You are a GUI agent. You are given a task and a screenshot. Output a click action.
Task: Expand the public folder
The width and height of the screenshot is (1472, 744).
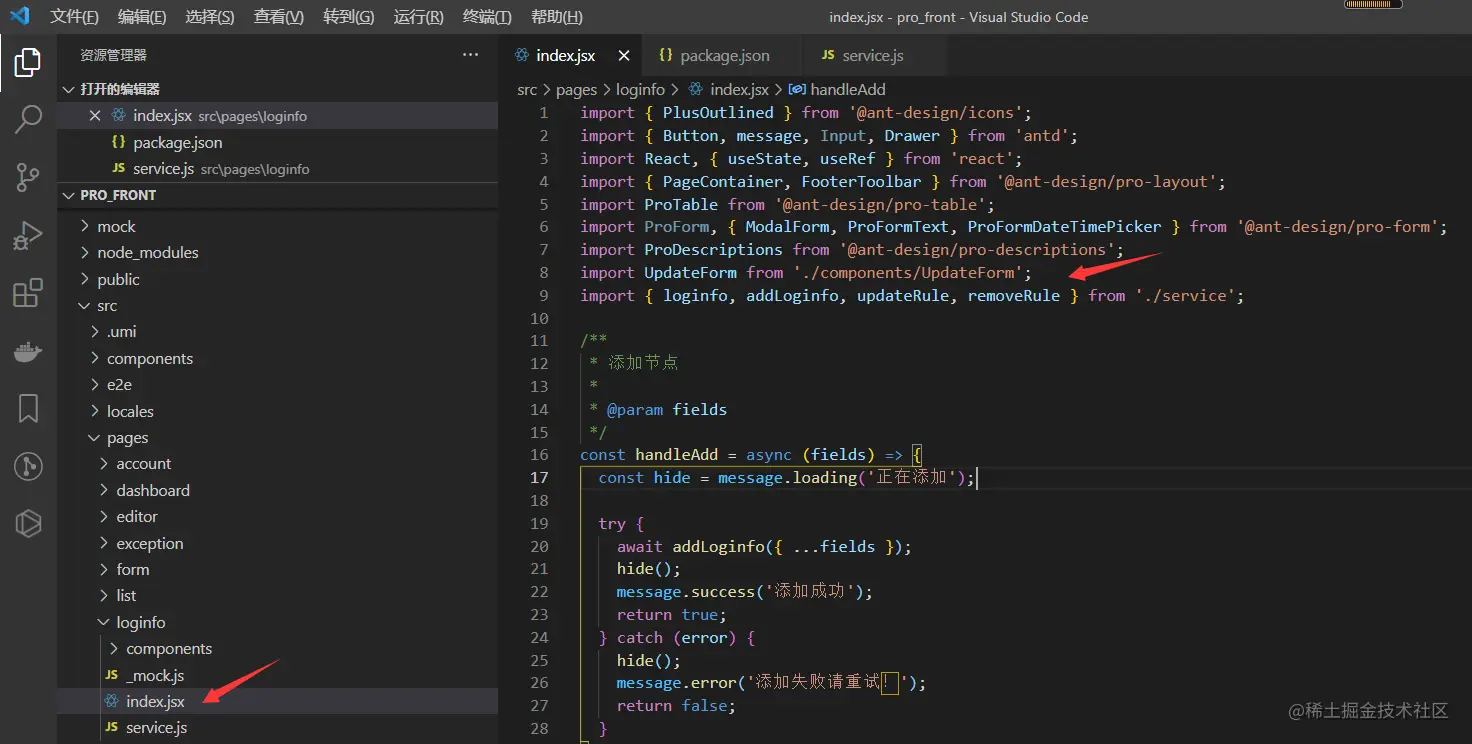pos(118,279)
